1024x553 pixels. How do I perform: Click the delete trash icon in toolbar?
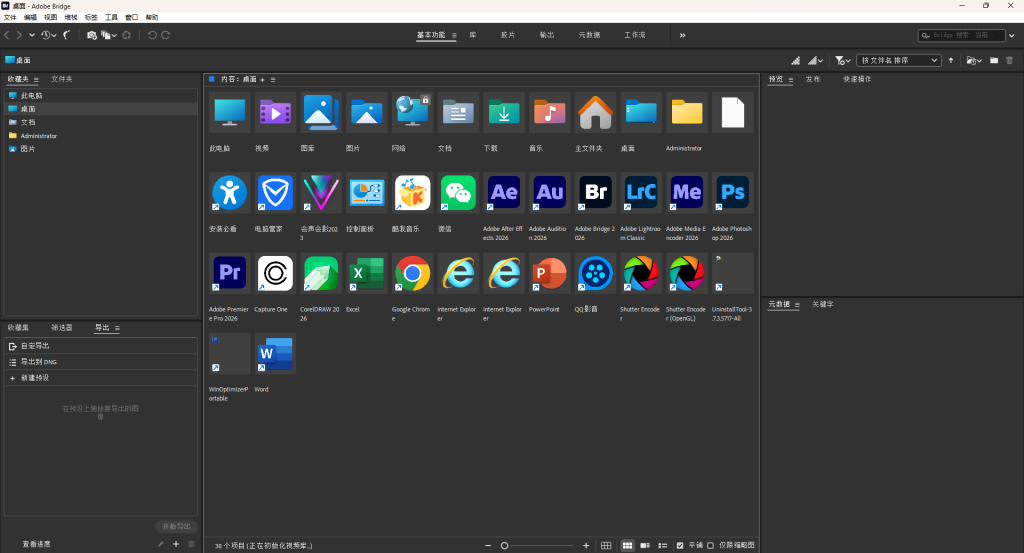click(1010, 61)
